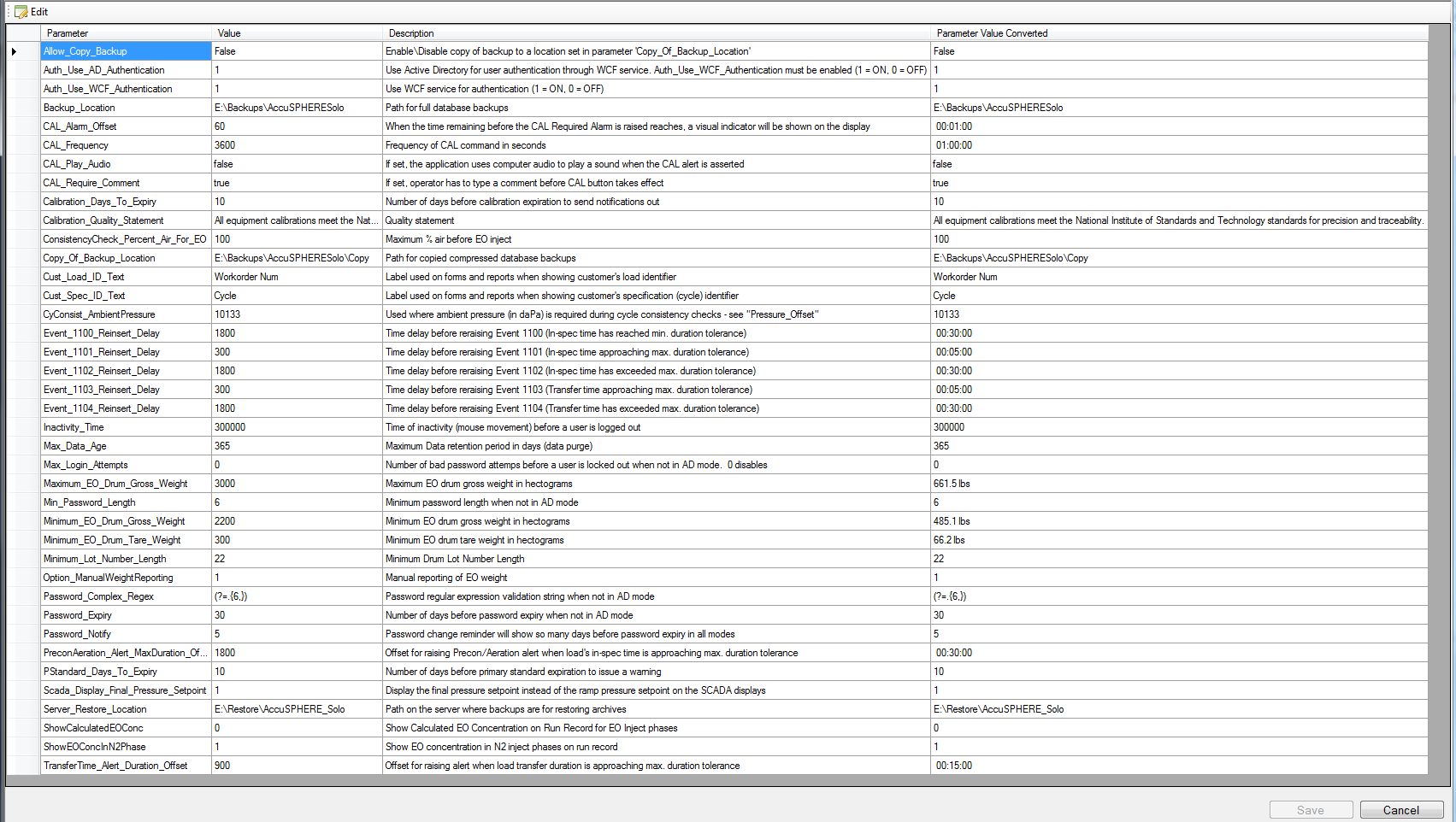Edit the Password_Complex_Regex value cell

(297, 596)
